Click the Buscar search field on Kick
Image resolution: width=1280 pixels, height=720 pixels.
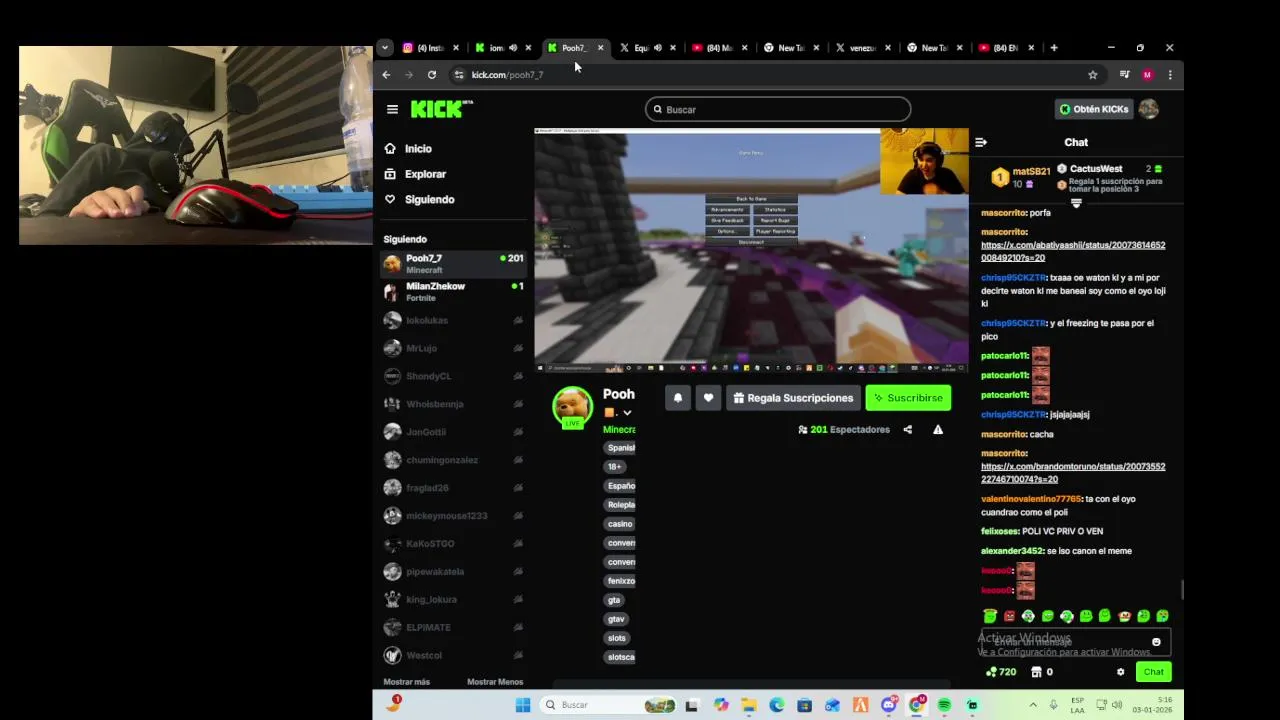(778, 109)
